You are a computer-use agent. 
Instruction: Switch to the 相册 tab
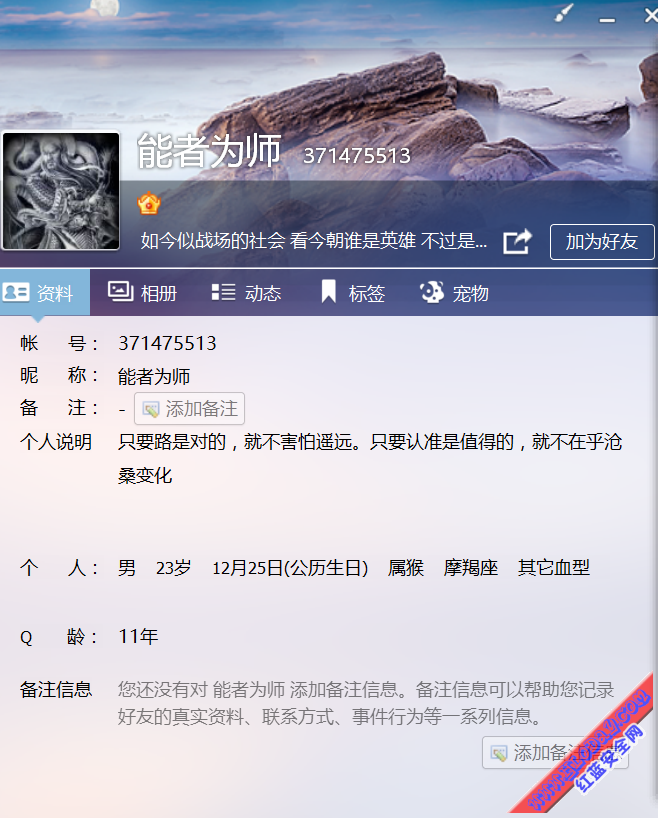click(x=142, y=293)
